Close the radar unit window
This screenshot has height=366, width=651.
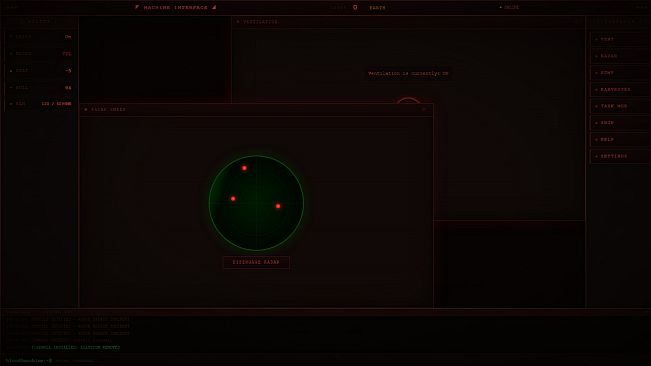coord(424,110)
